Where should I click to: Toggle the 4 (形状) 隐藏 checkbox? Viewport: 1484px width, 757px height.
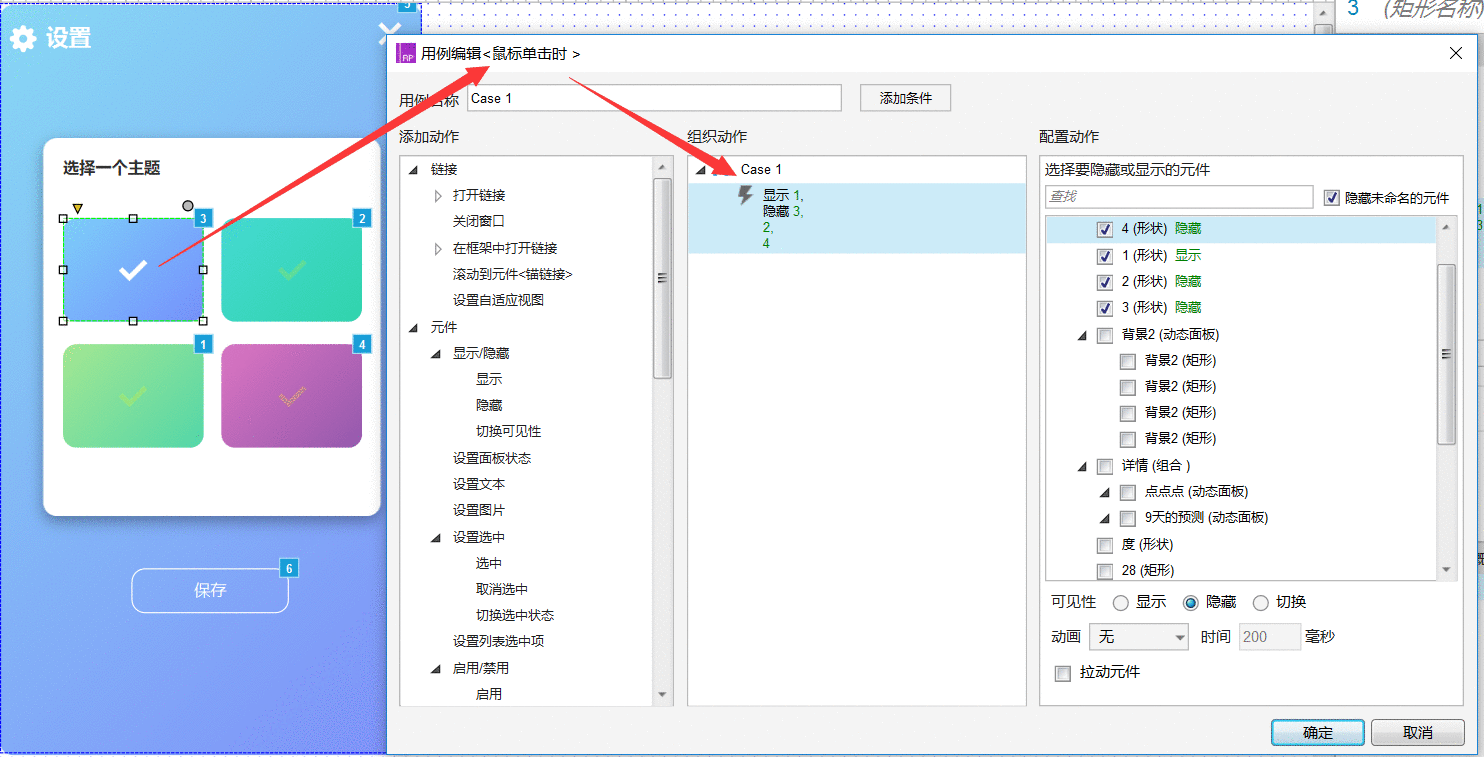pyautogui.click(x=1105, y=229)
